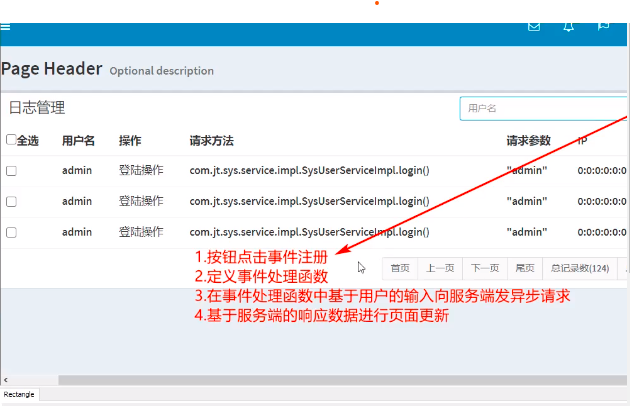Viewport: 630px width, 406px height.
Task: Click the Page Header title text
Action: (x=52, y=69)
